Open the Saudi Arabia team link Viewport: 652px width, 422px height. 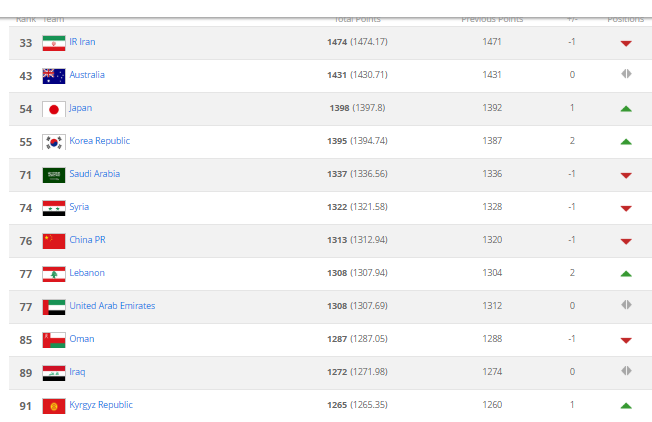pyautogui.click(x=94, y=174)
